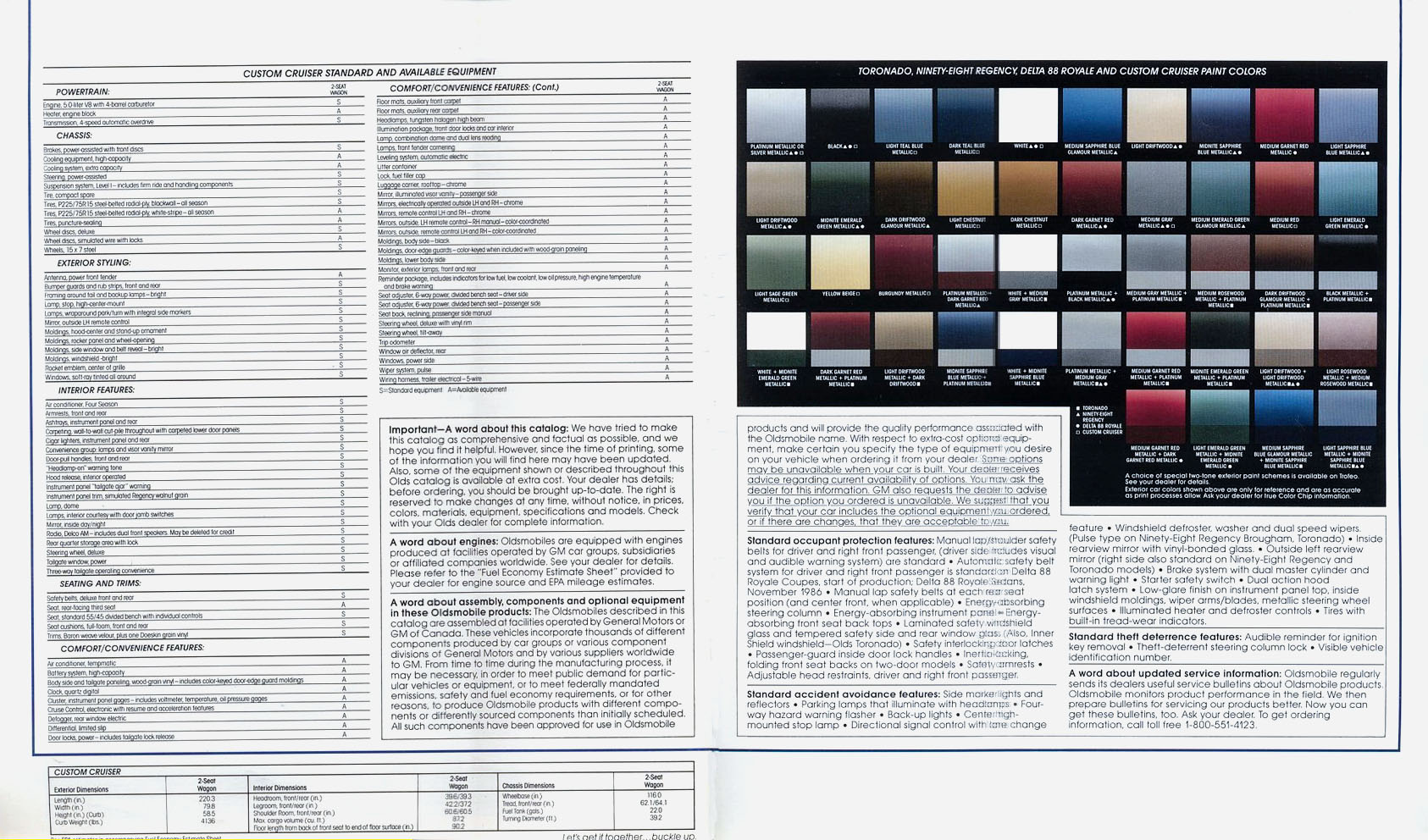Click the 'Tire, compact spare' row
Screen dimensions: 1428x840
(206, 194)
